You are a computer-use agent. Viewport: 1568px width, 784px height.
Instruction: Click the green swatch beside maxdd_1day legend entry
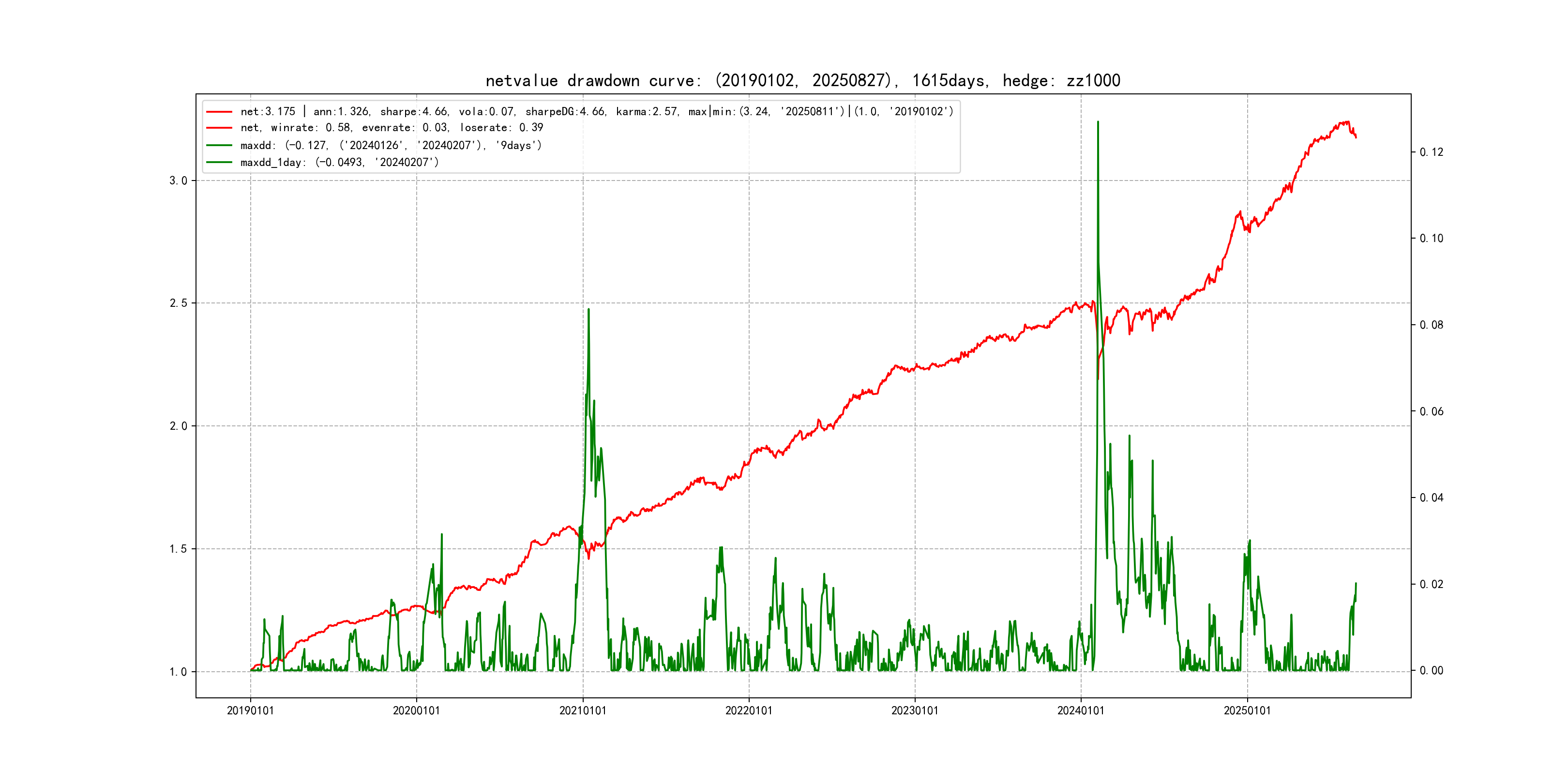tap(219, 163)
